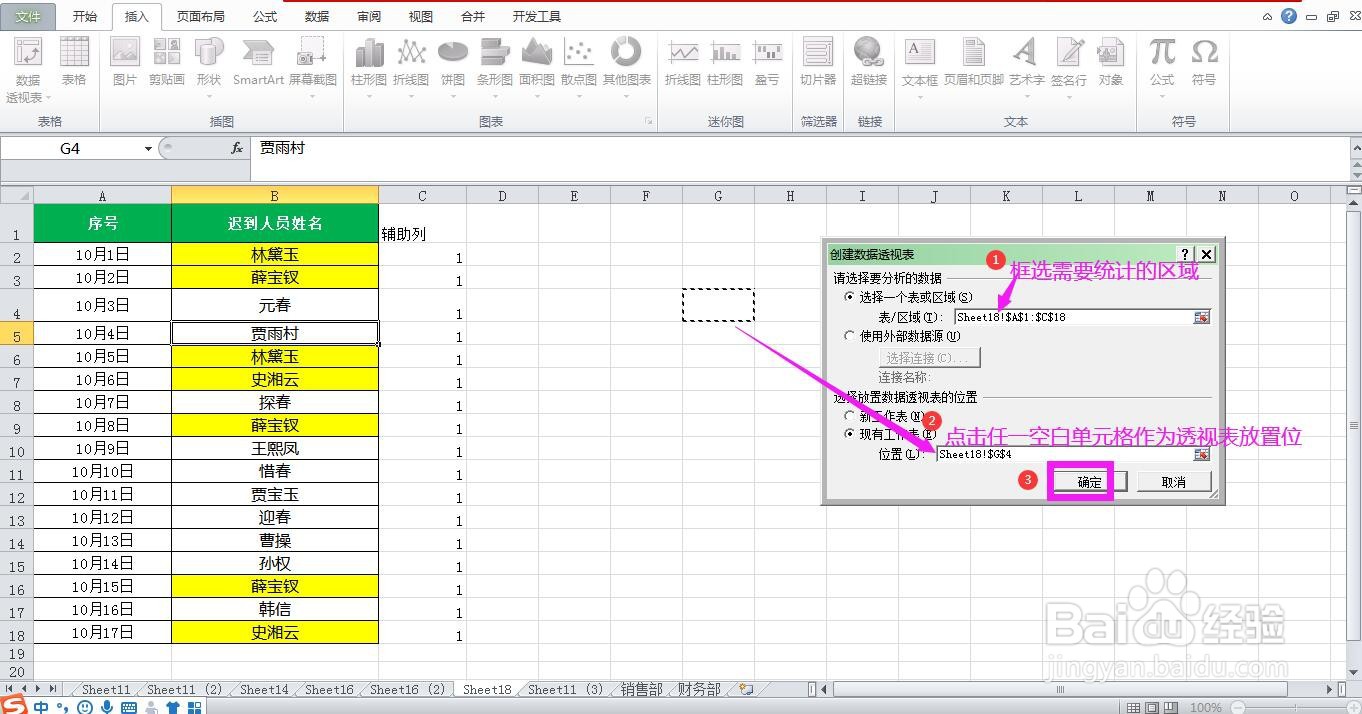Take a Screenshot (屏幕截图)
The width and height of the screenshot is (1362, 714).
pos(313,67)
